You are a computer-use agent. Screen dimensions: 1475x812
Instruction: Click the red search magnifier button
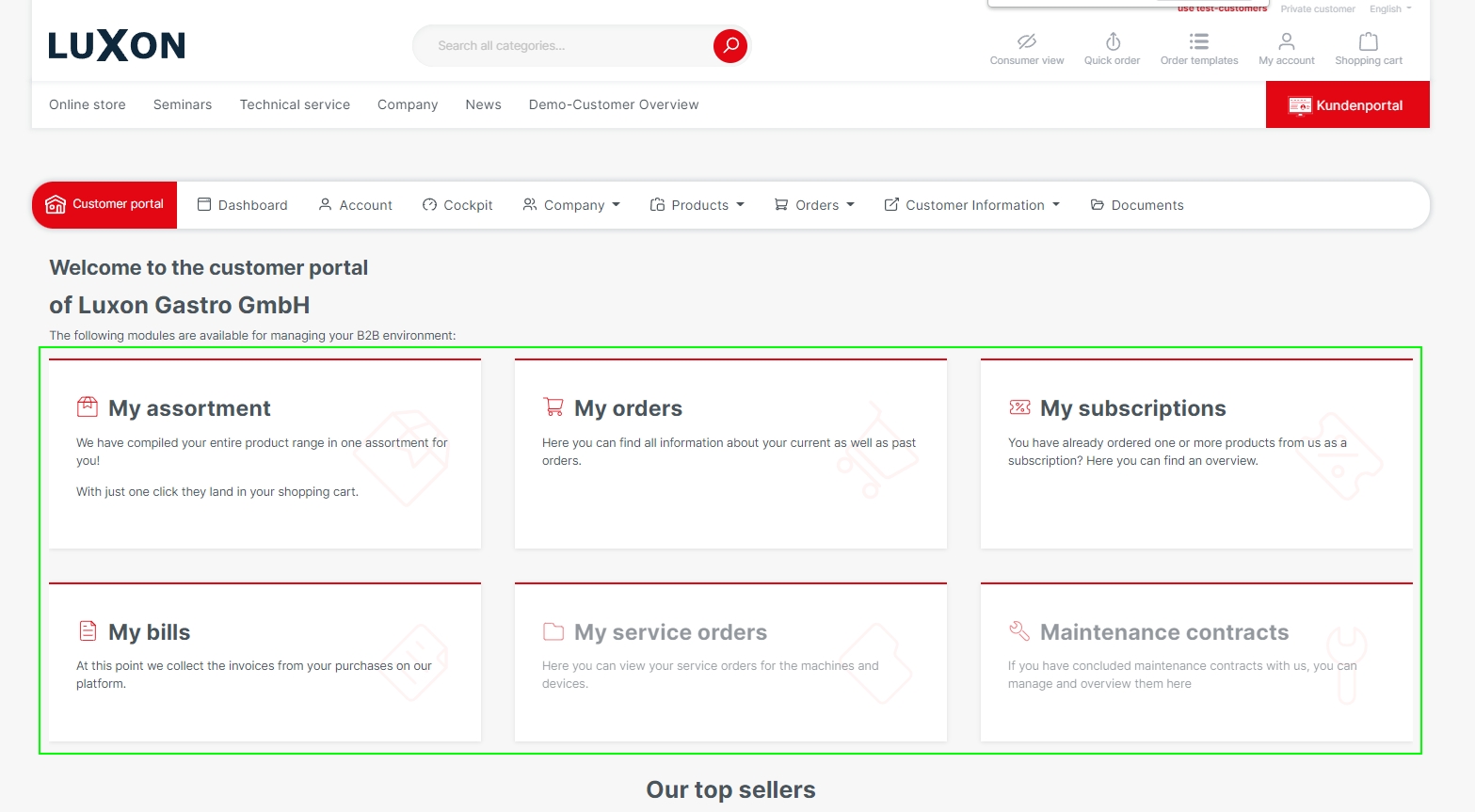point(729,45)
